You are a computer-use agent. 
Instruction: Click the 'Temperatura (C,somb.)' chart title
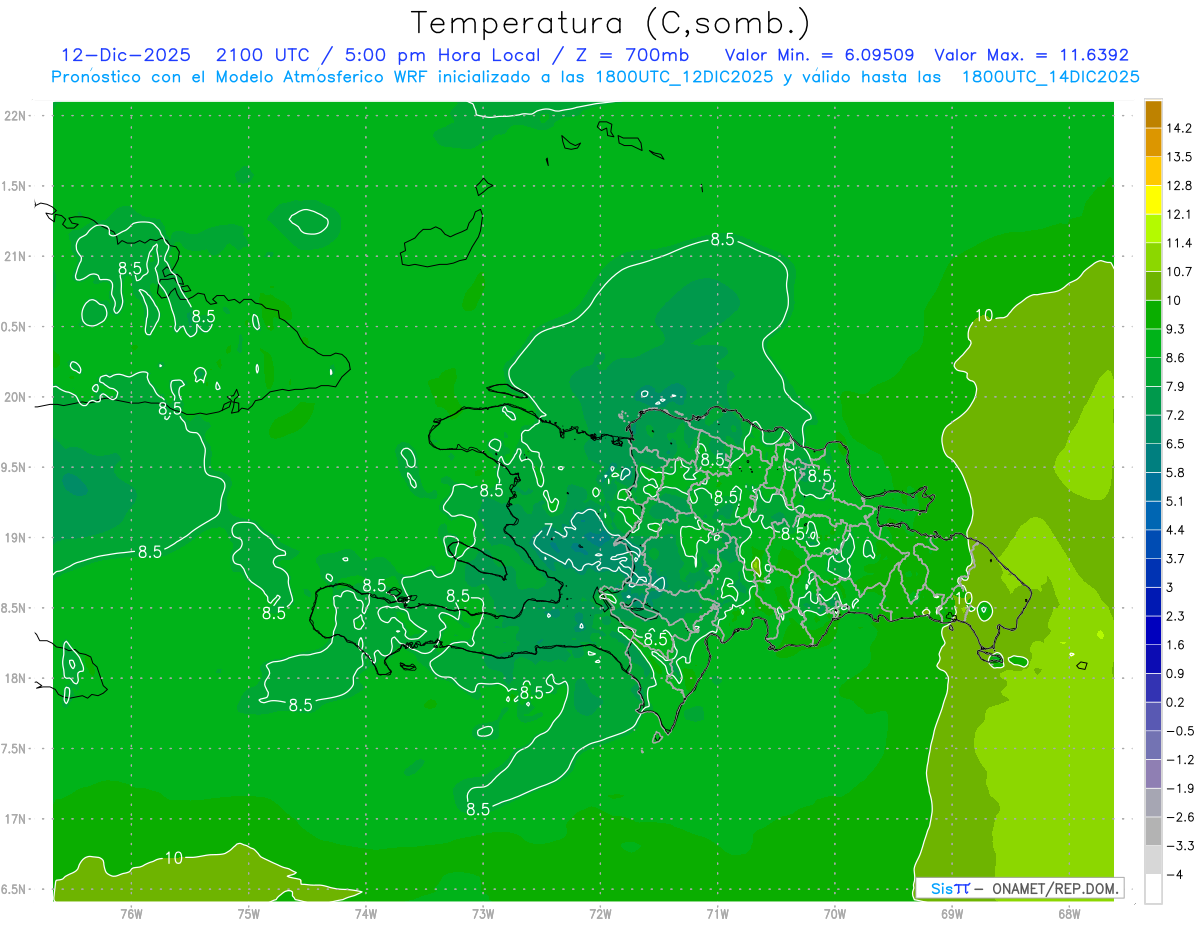pyautogui.click(x=611, y=23)
